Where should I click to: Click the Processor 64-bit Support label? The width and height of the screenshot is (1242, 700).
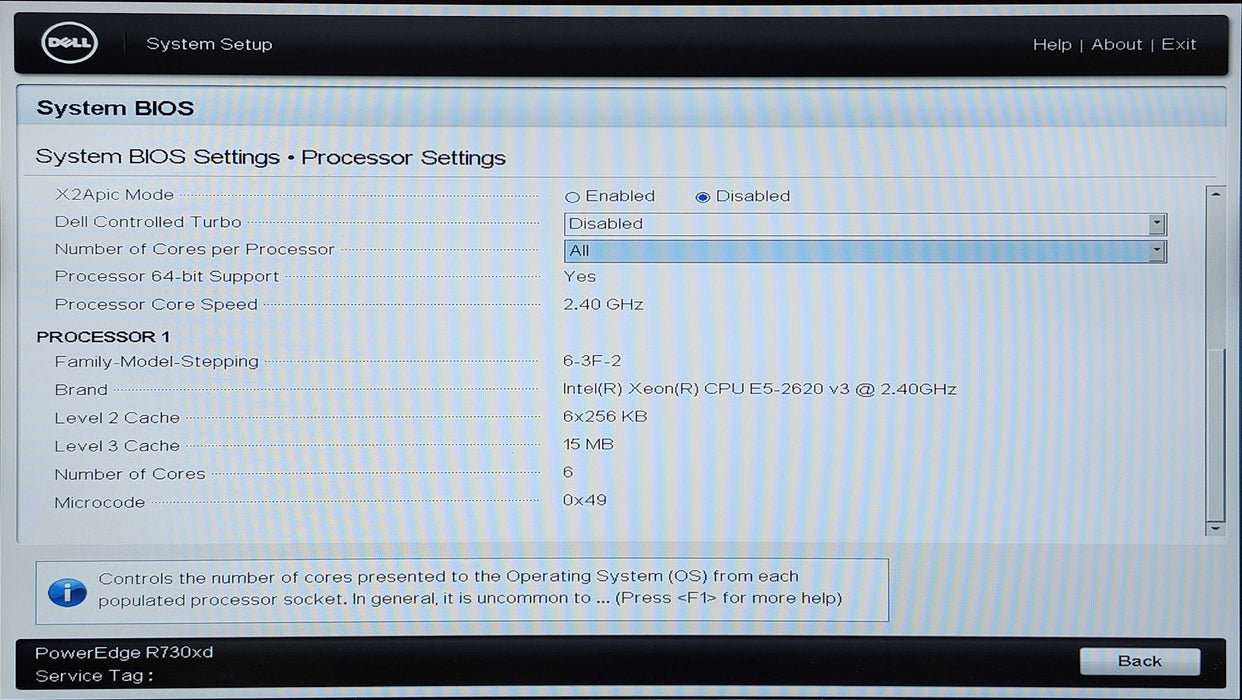(x=166, y=276)
